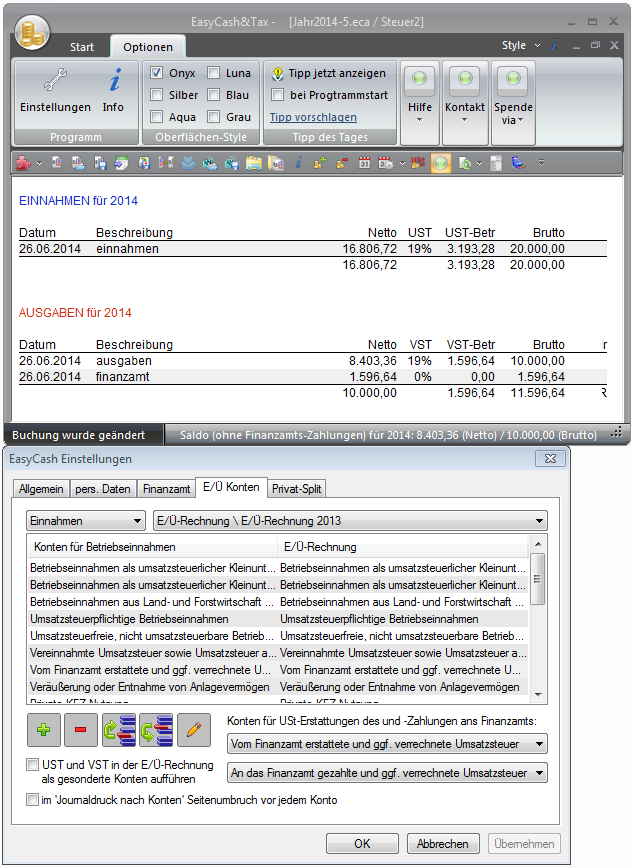
Task: Switch to the Start ribbon tab
Action: [81, 47]
